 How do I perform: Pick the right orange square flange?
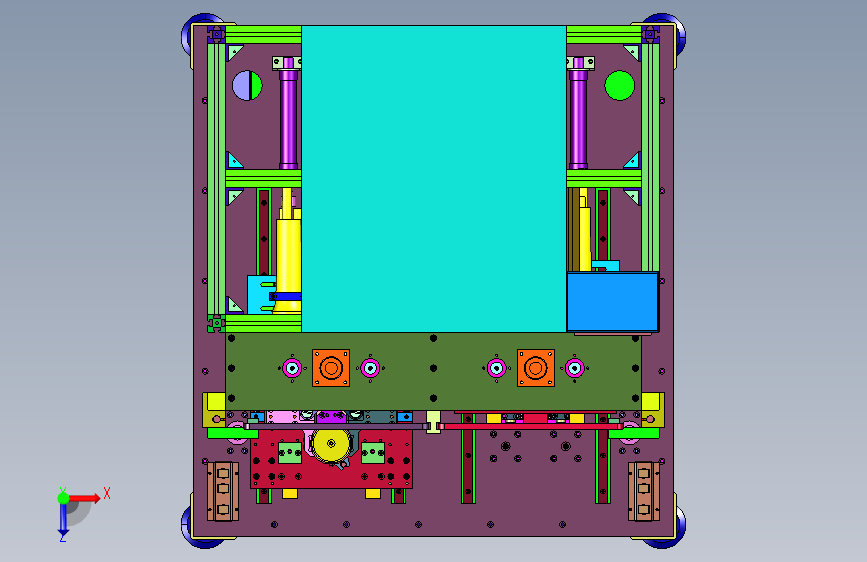pyautogui.click(x=536, y=368)
